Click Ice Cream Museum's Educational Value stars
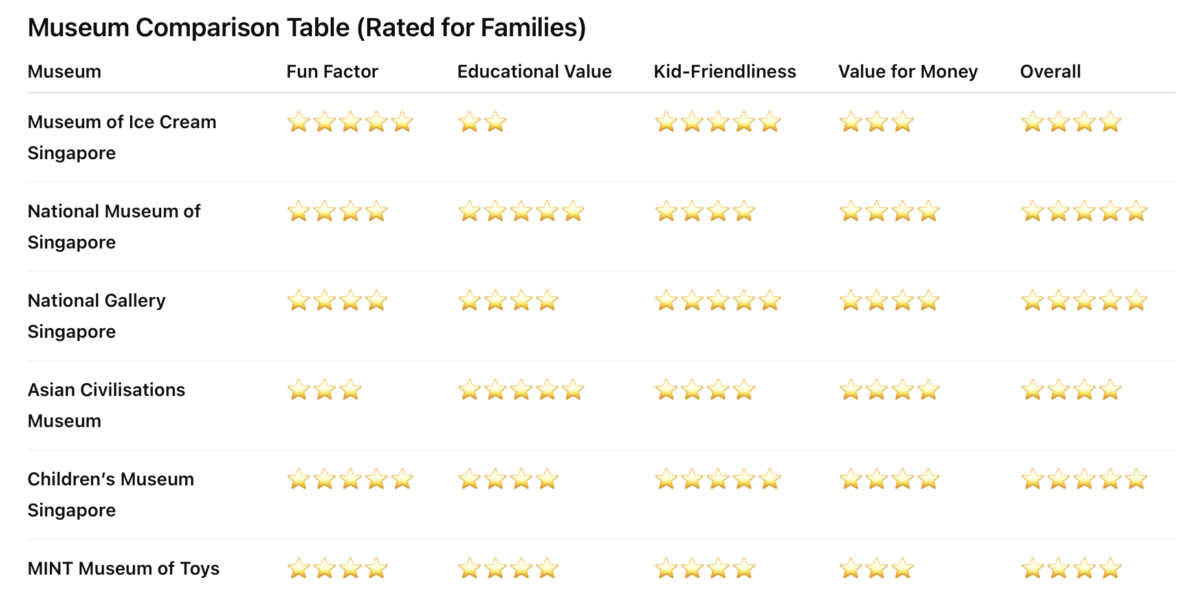Screen dimensions: 1200x607 click(x=482, y=123)
